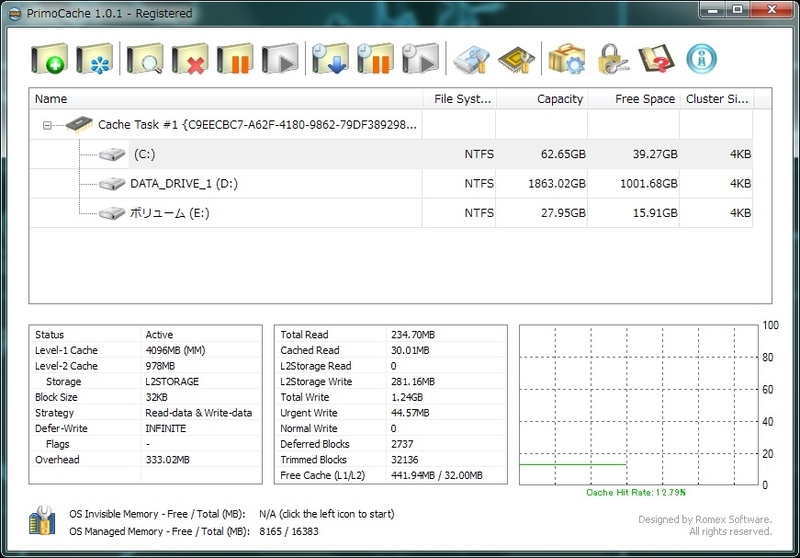Viewport: 800px width, 558px height.
Task: Click the Level-2 Cache 978MB value
Action: click(160, 366)
